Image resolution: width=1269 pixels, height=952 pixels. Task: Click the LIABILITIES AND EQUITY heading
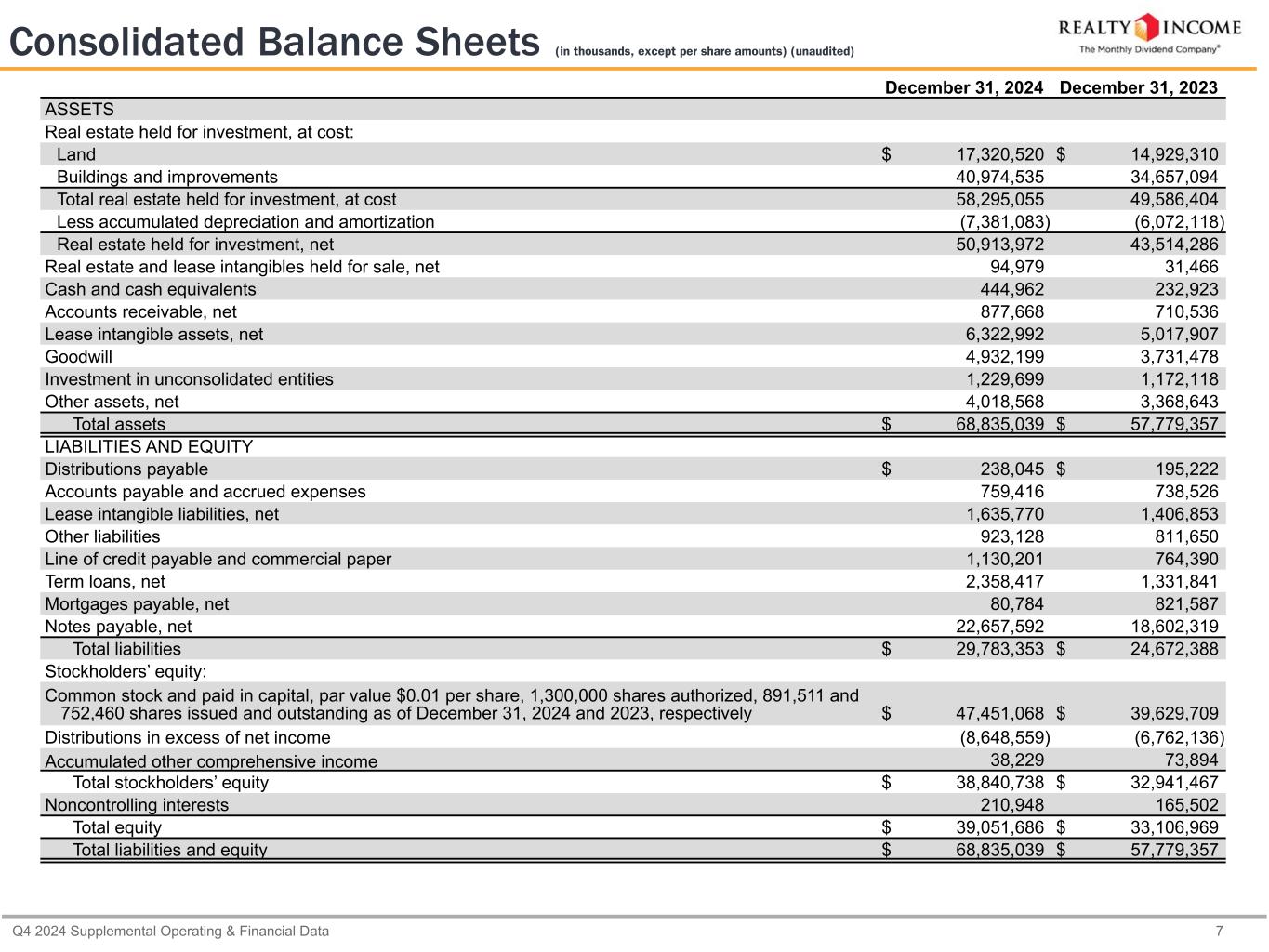[149, 447]
